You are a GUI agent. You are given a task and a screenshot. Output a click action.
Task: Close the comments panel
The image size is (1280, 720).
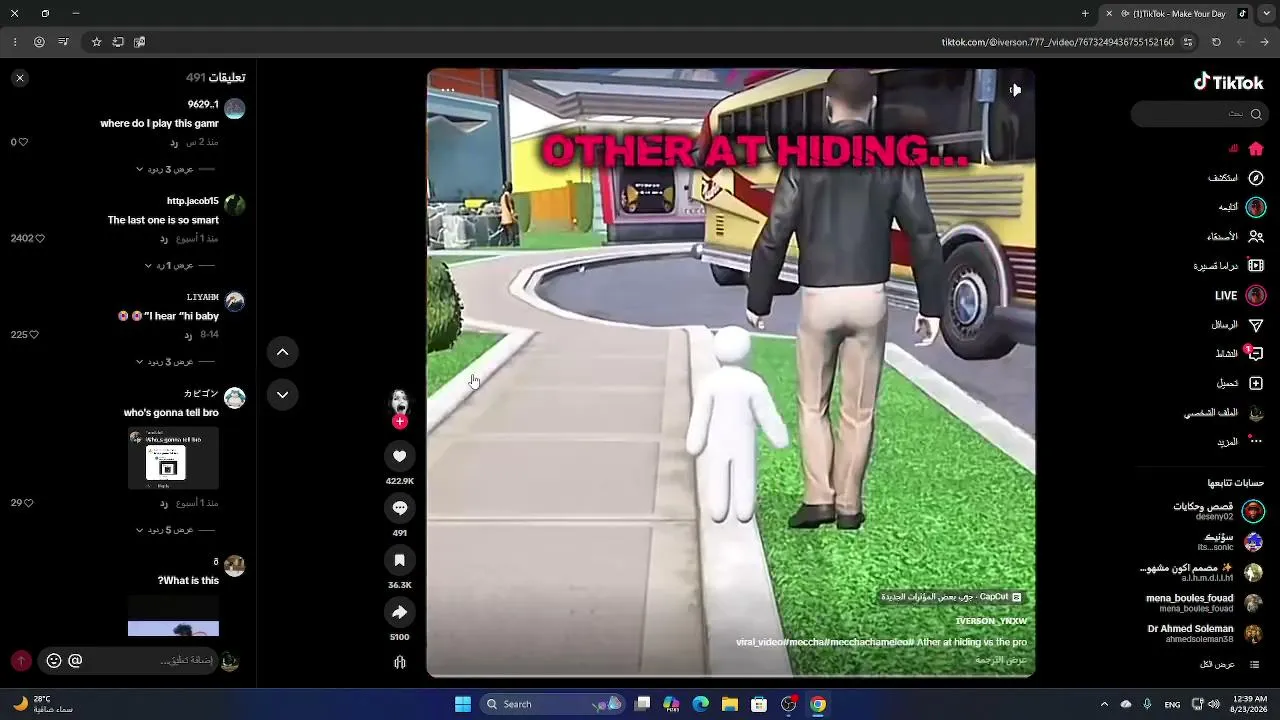(x=20, y=78)
